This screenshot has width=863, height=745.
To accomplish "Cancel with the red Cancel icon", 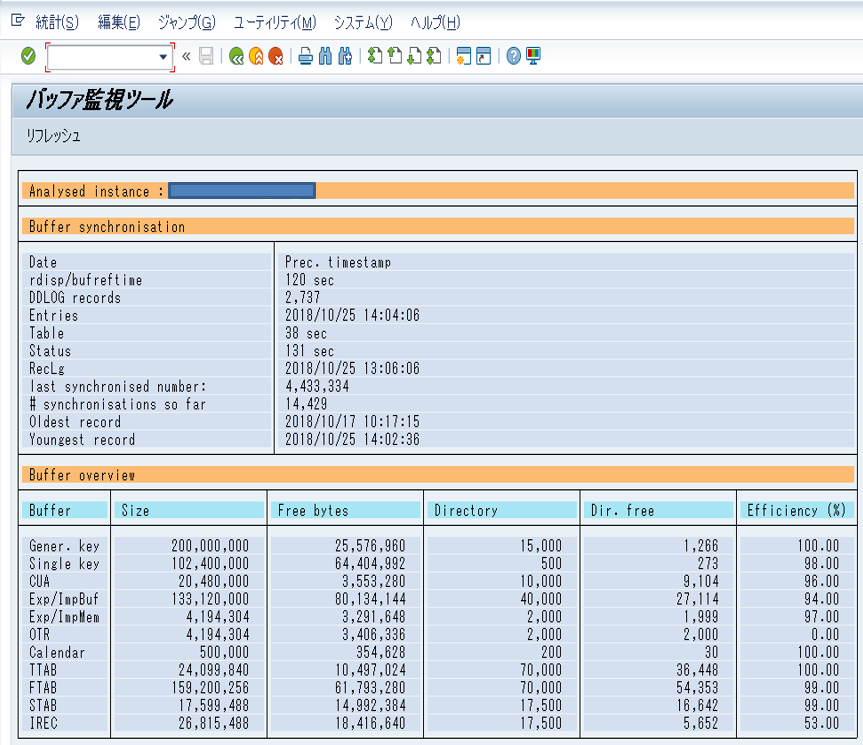I will click(x=276, y=56).
